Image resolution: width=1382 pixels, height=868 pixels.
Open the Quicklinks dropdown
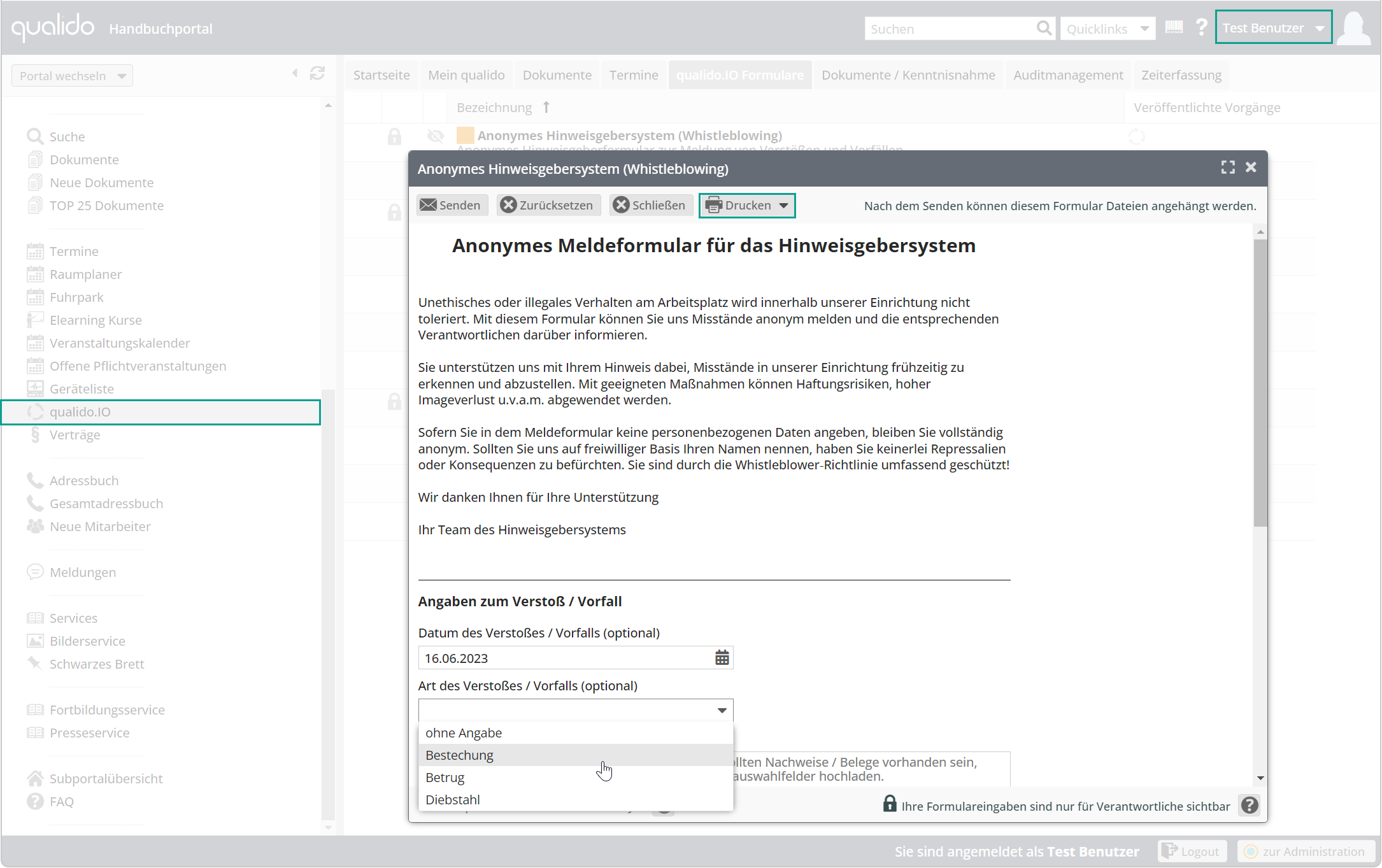[x=1108, y=29]
